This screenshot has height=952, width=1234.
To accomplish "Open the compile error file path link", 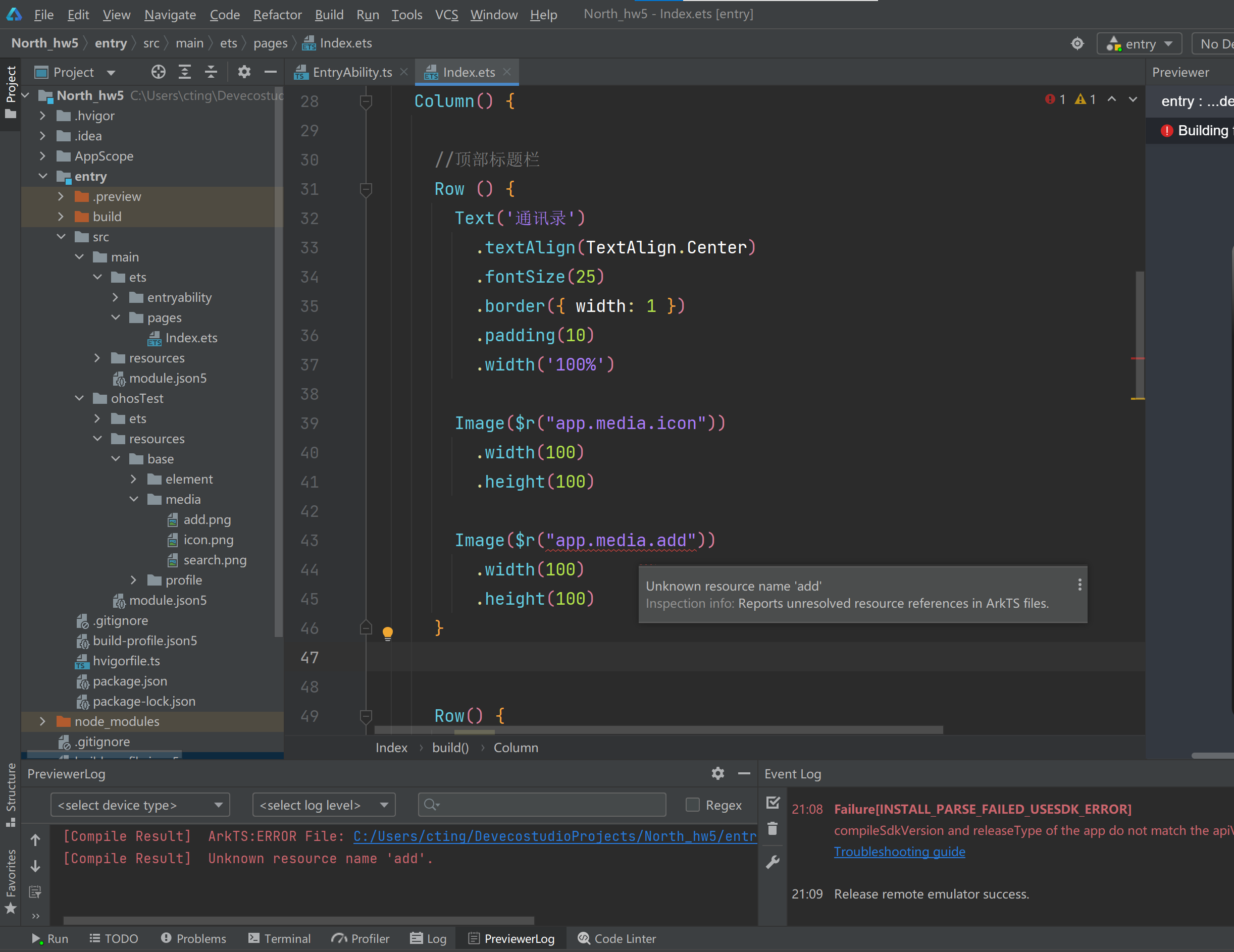I will (555, 836).
